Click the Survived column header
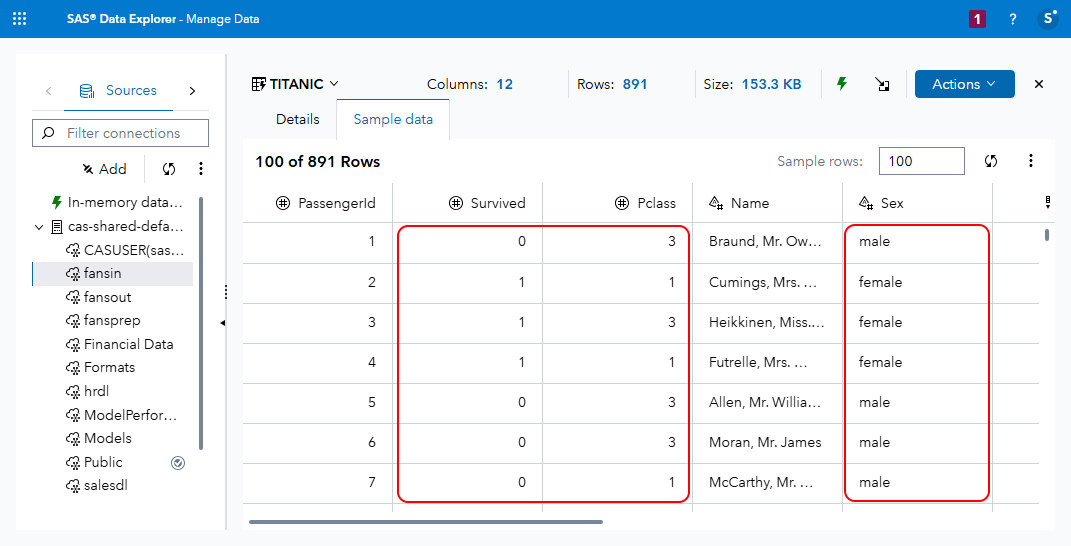Screen dimensions: 1071x546 click(x=468, y=203)
